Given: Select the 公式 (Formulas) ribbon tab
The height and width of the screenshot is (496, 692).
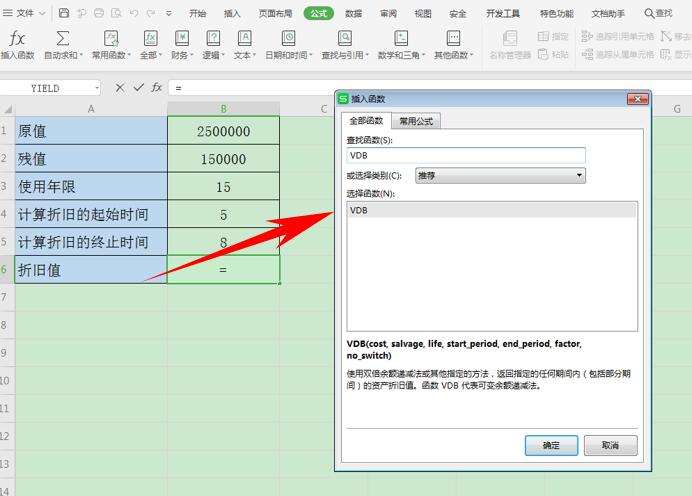Looking at the screenshot, I should [319, 13].
